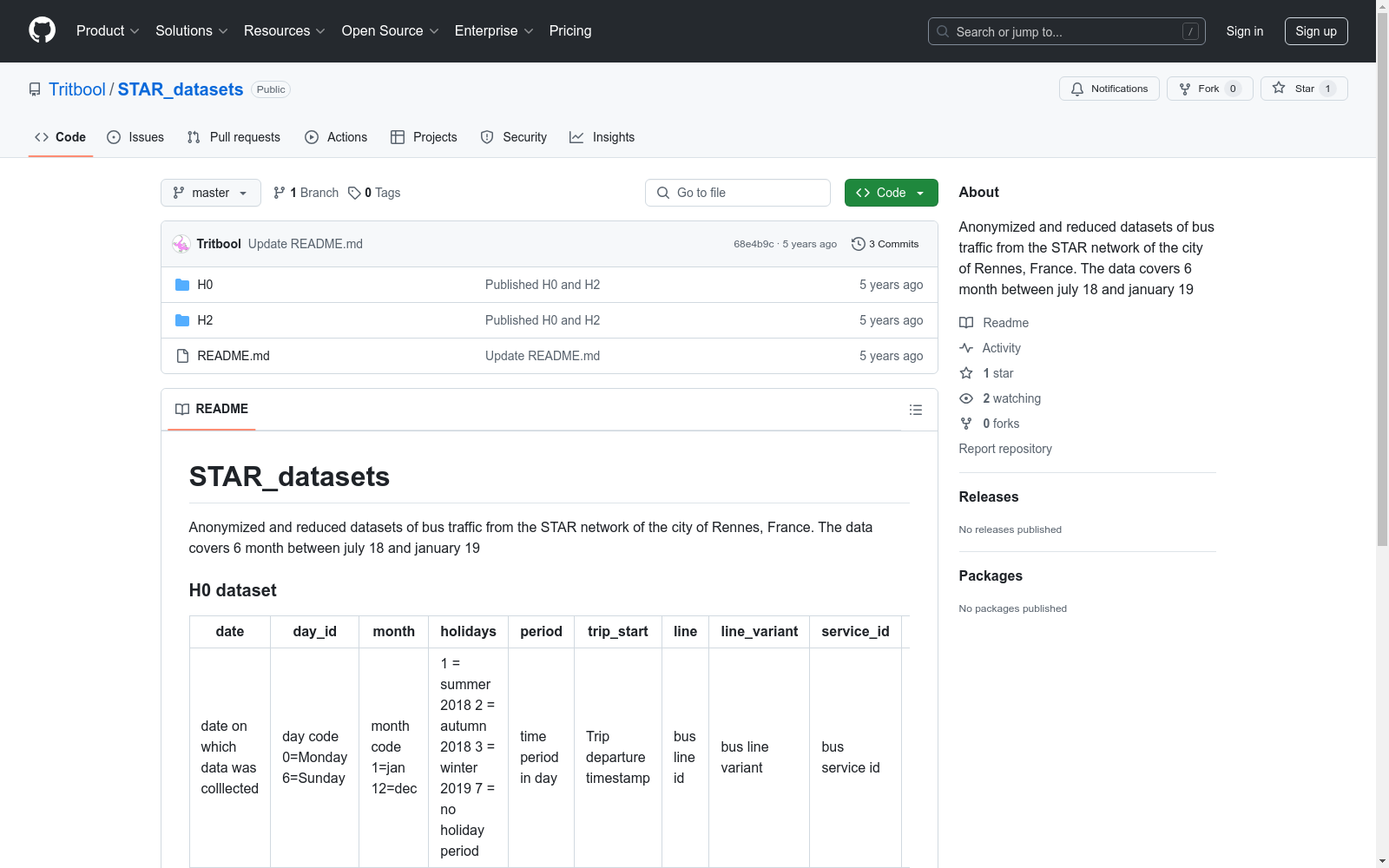Click the Sign up button

(1316, 31)
